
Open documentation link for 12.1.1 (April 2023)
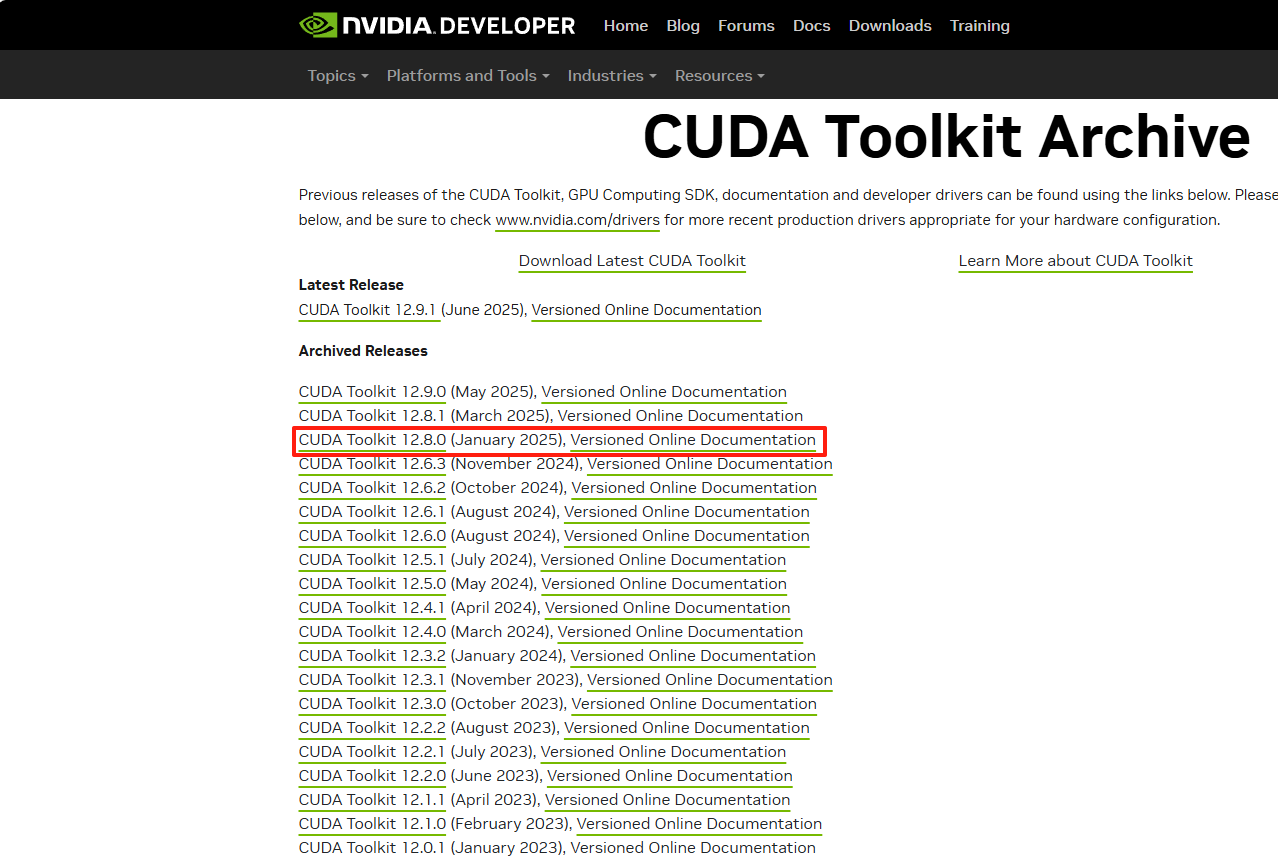(667, 800)
